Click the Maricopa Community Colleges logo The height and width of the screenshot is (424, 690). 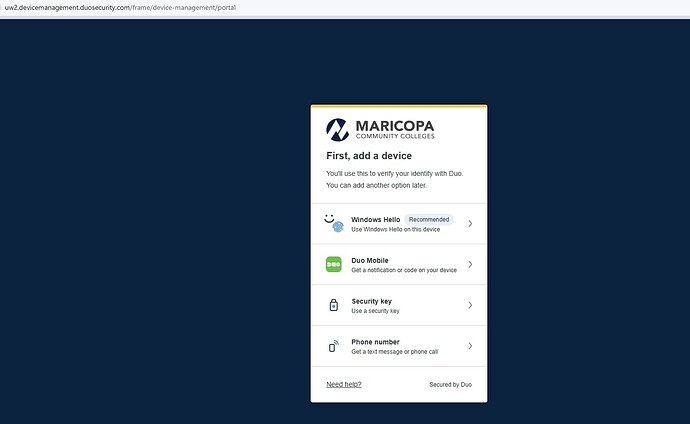pos(380,130)
